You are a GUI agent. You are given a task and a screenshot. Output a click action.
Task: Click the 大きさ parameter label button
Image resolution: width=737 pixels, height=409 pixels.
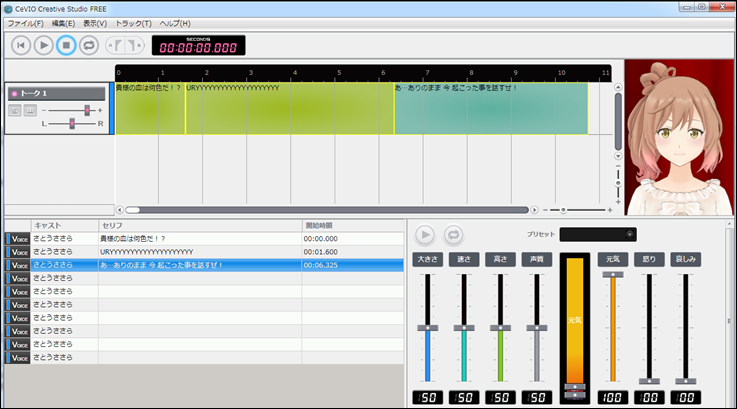tap(428, 260)
